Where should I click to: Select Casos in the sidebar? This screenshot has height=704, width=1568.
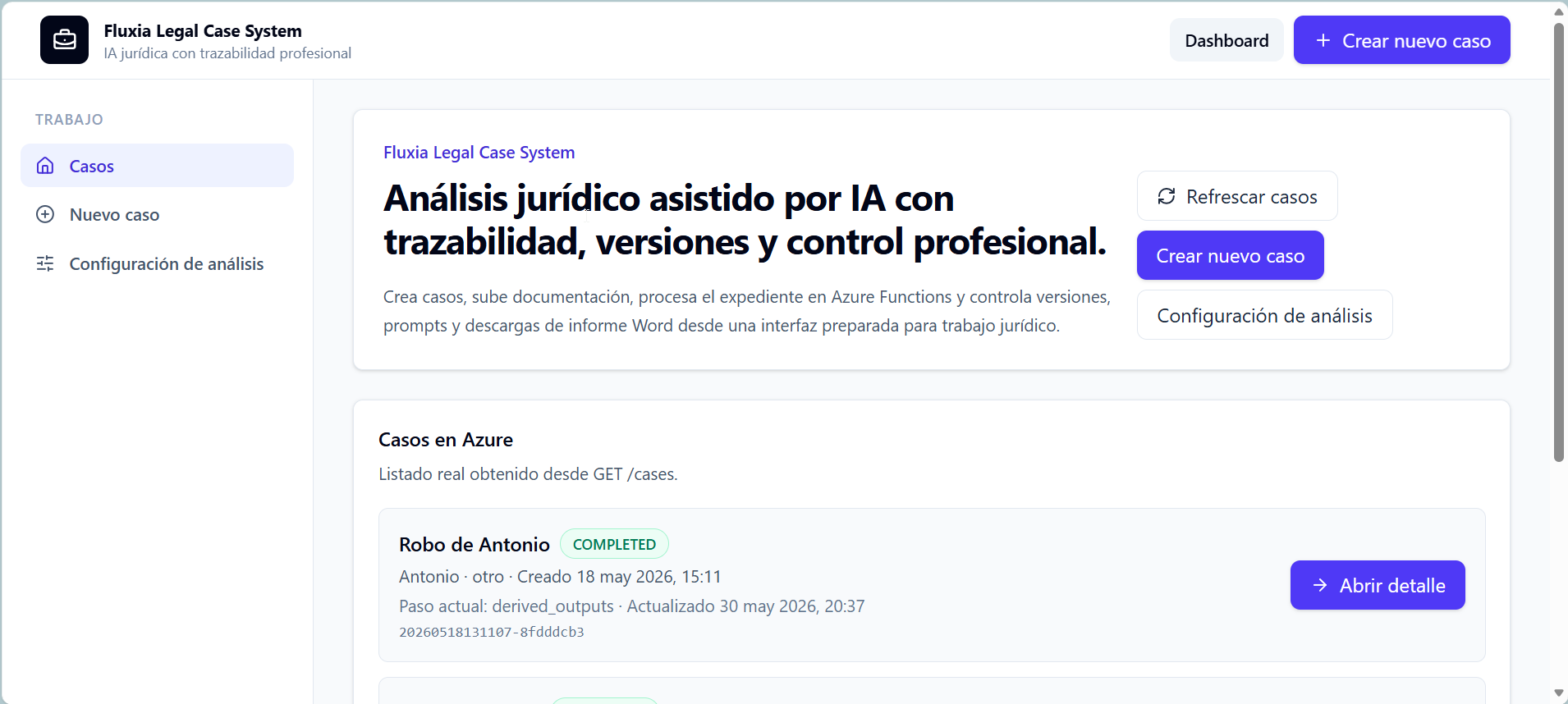tap(157, 166)
